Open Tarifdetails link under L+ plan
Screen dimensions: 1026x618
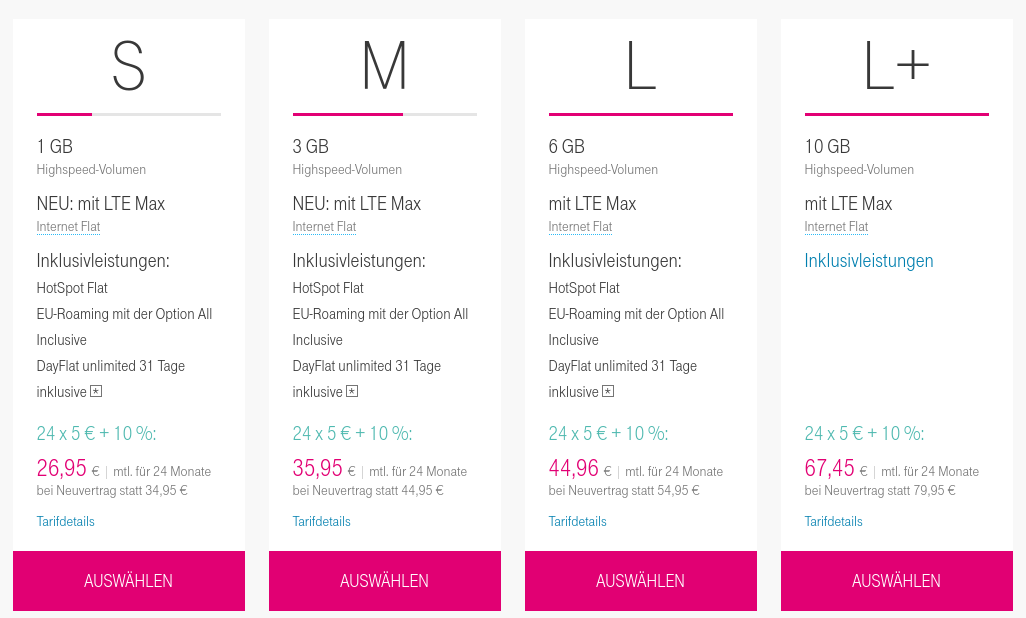[834, 521]
